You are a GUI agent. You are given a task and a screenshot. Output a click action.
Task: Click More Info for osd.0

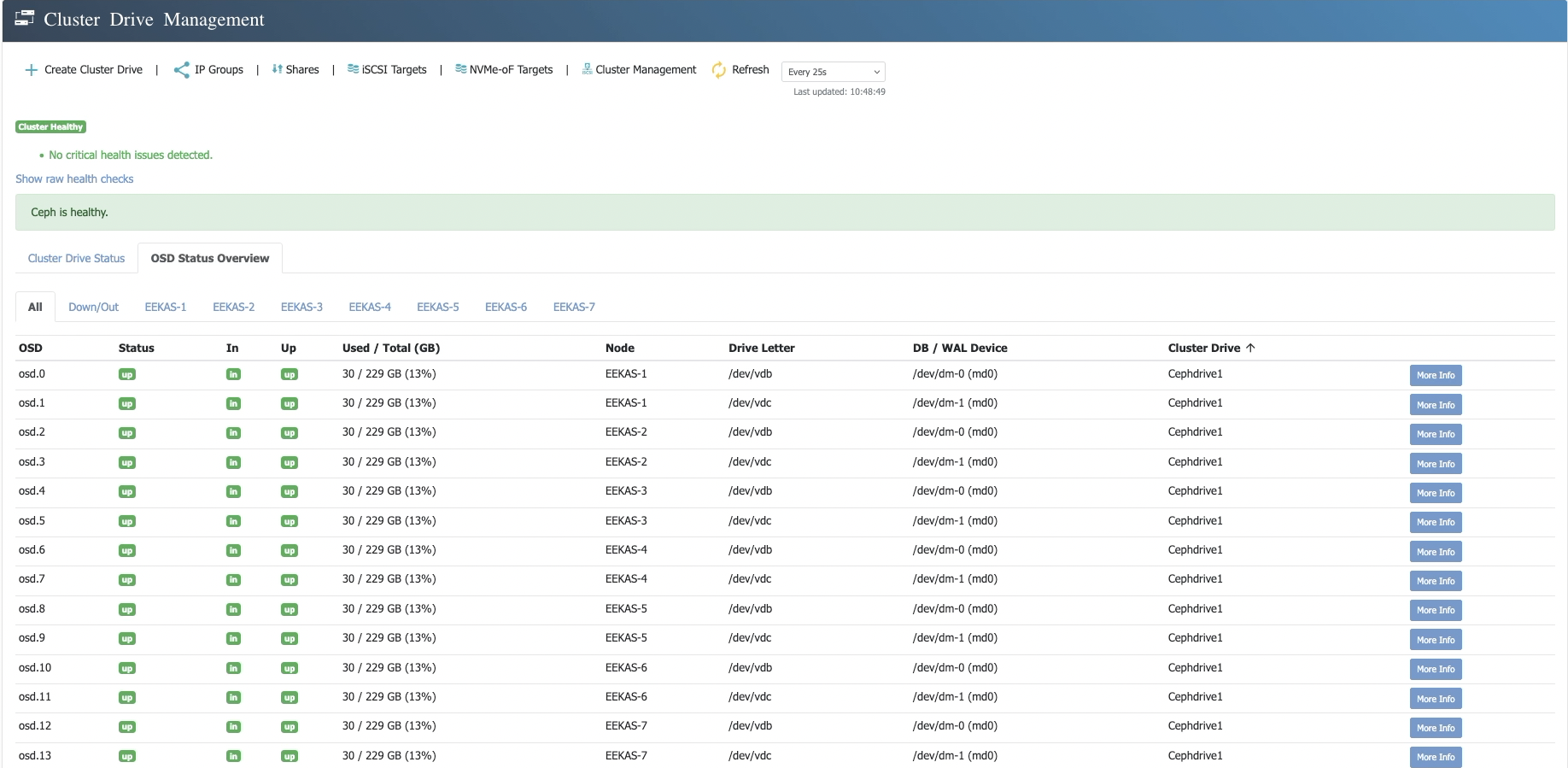(x=1436, y=375)
